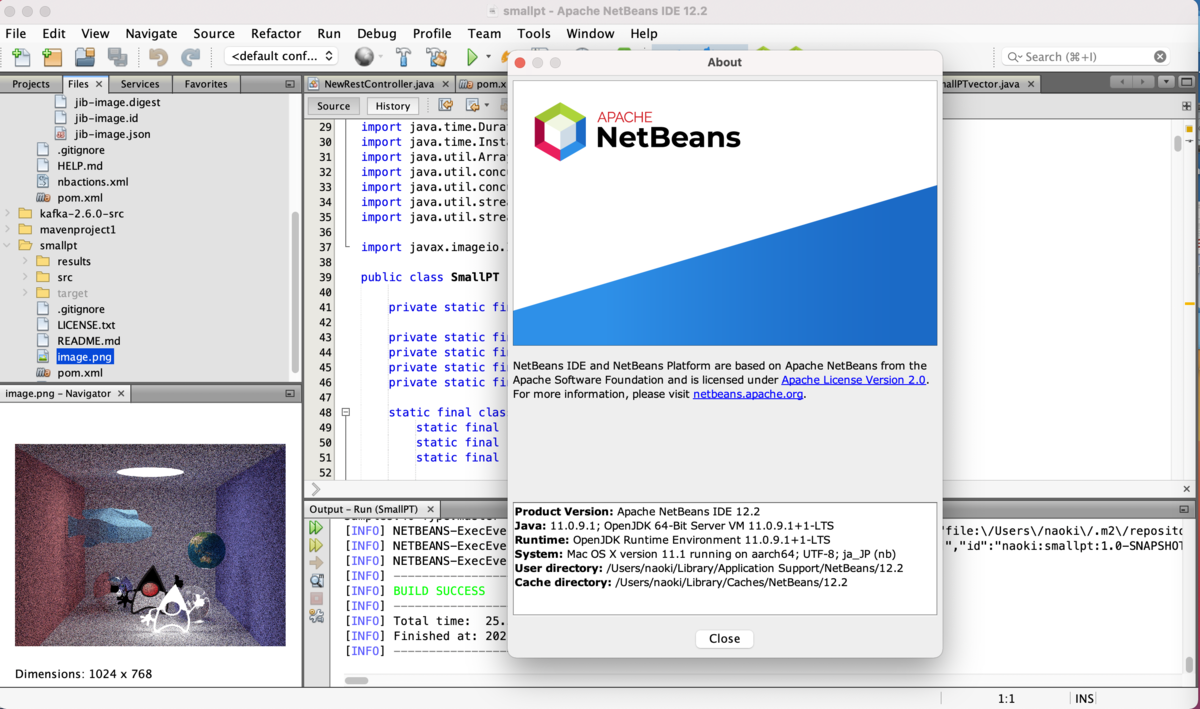Image resolution: width=1200 pixels, height=709 pixels.
Task: Toggle the Source view button in editor
Action: tap(333, 106)
